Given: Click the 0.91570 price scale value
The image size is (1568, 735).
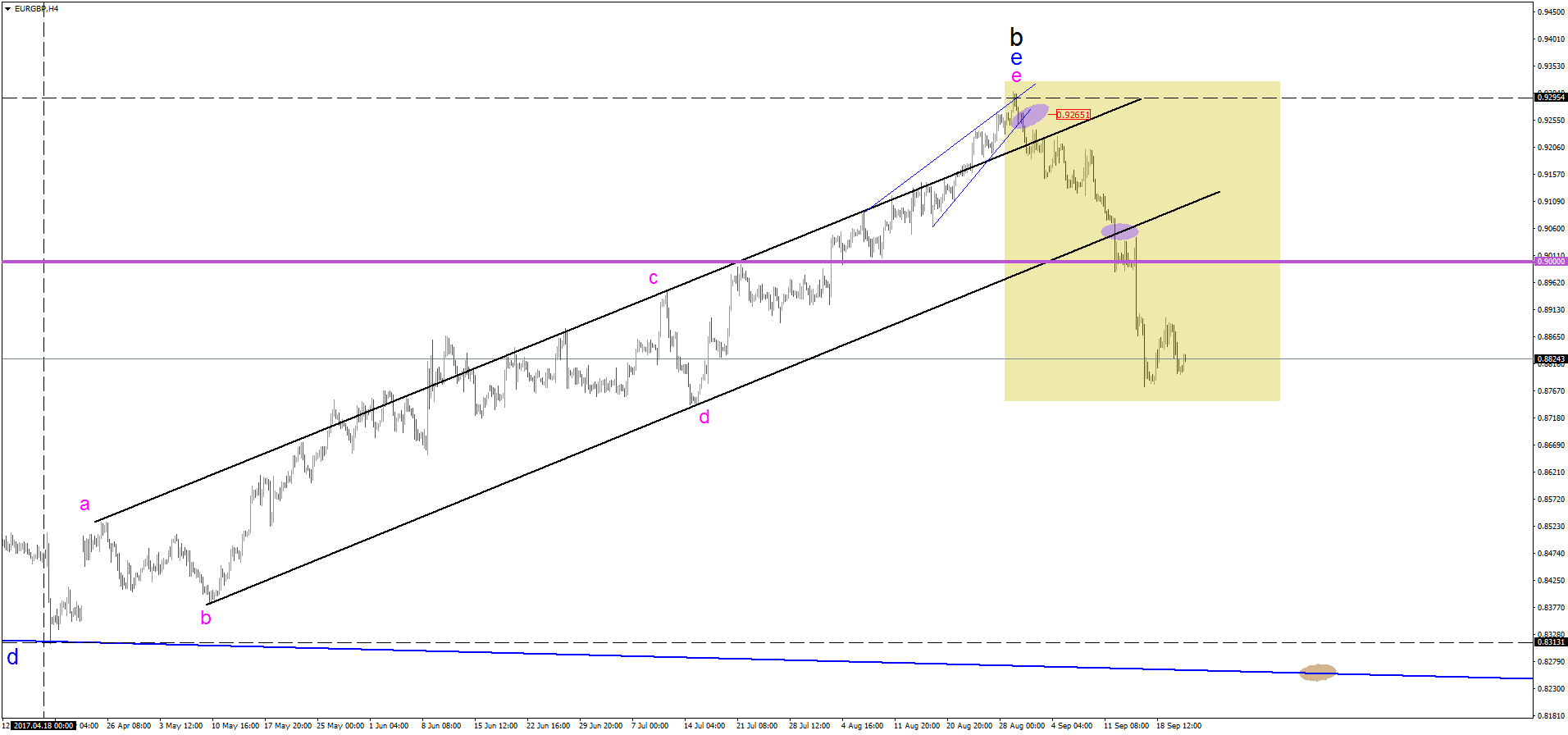Looking at the screenshot, I should click(1551, 174).
